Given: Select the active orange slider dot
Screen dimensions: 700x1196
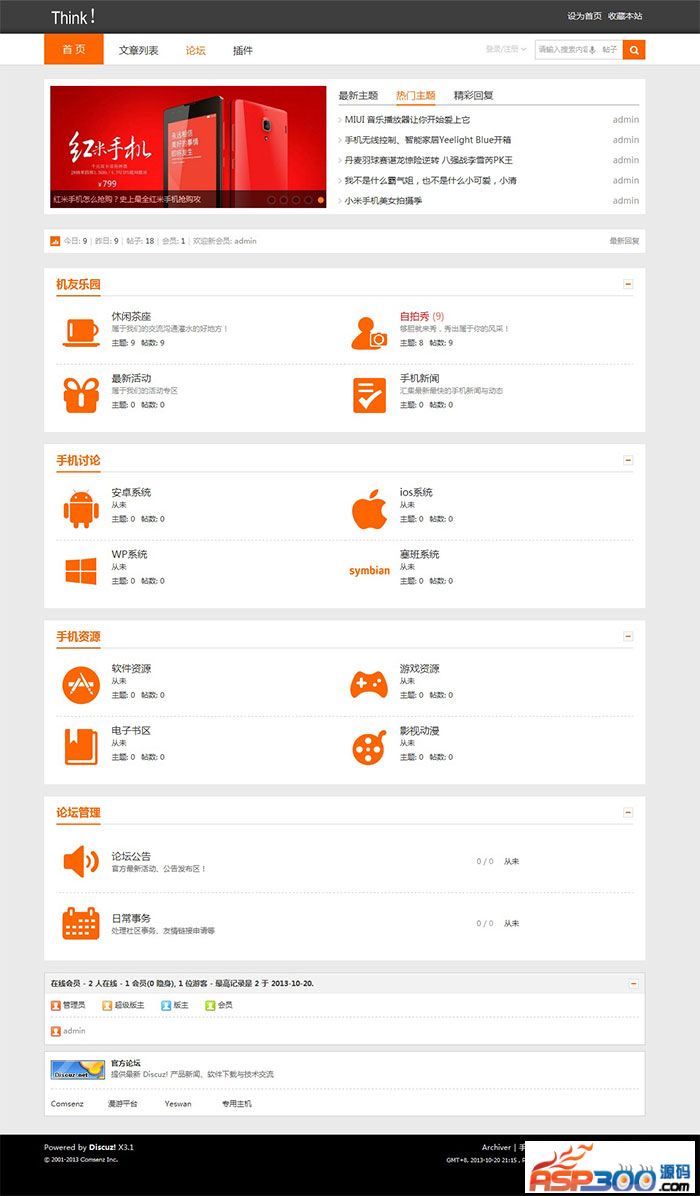Looking at the screenshot, I should 321,200.
